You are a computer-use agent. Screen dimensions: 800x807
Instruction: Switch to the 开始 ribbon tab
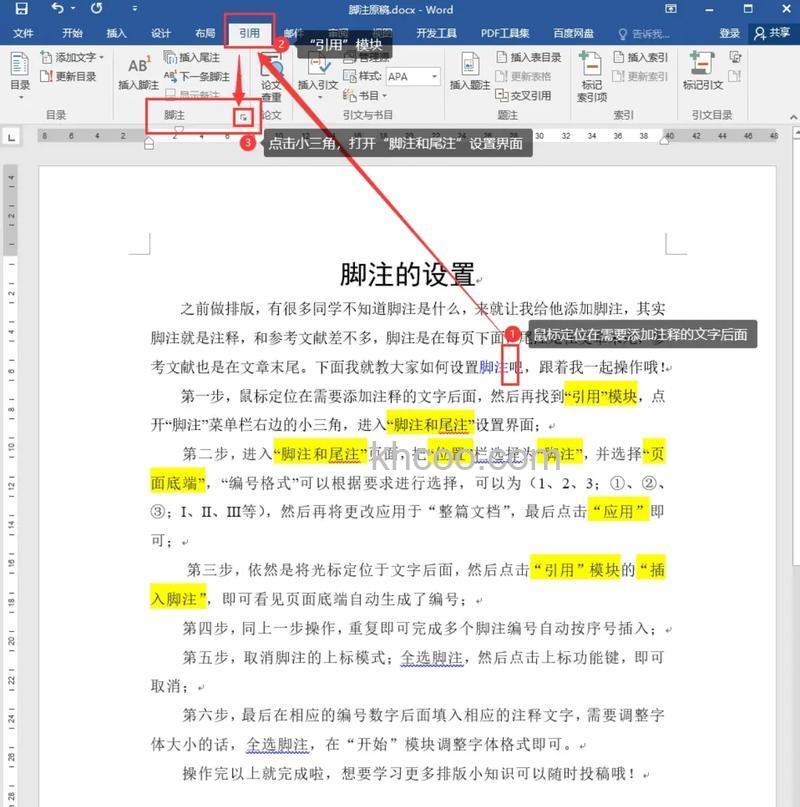74,32
